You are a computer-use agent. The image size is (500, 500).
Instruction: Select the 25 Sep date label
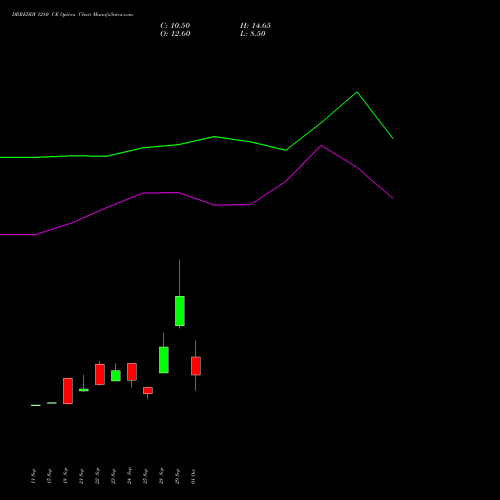(145, 476)
